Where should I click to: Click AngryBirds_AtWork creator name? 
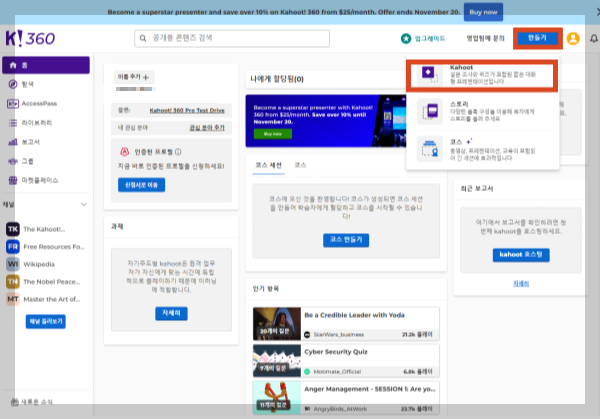click(340, 409)
